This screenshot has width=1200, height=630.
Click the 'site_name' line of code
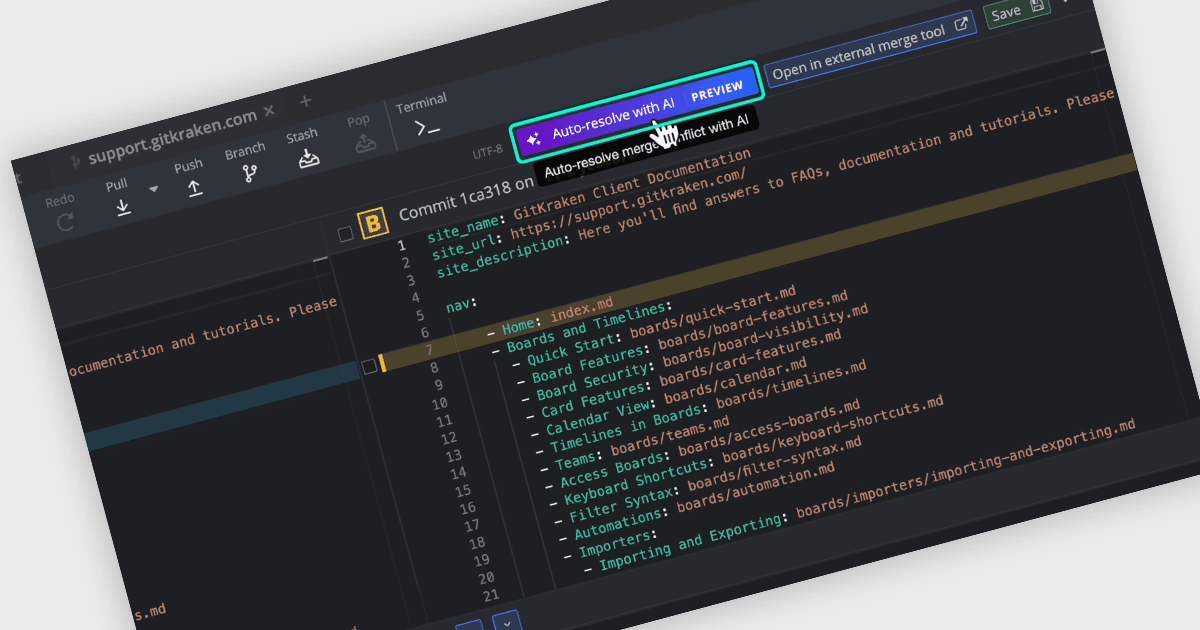click(x=588, y=198)
